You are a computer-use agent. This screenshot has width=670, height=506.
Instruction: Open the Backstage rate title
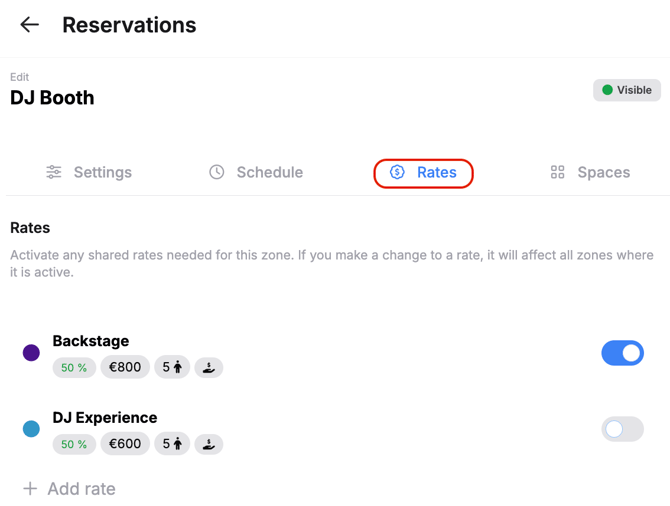pyautogui.click(x=91, y=341)
